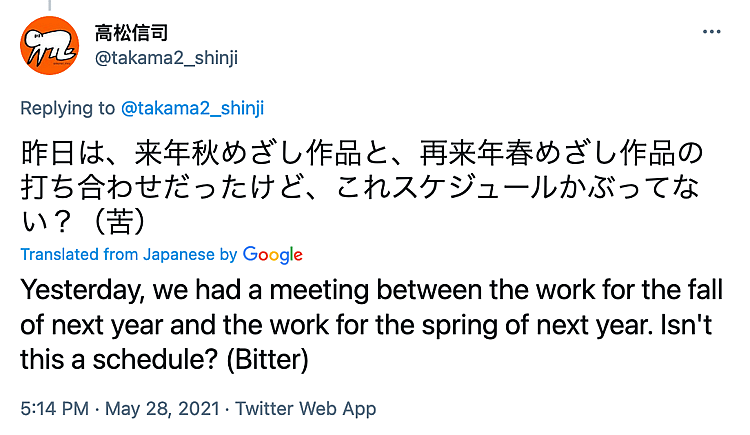Click "Translated from Japanese by" link
Screen dimensions: 750x435
(129, 255)
